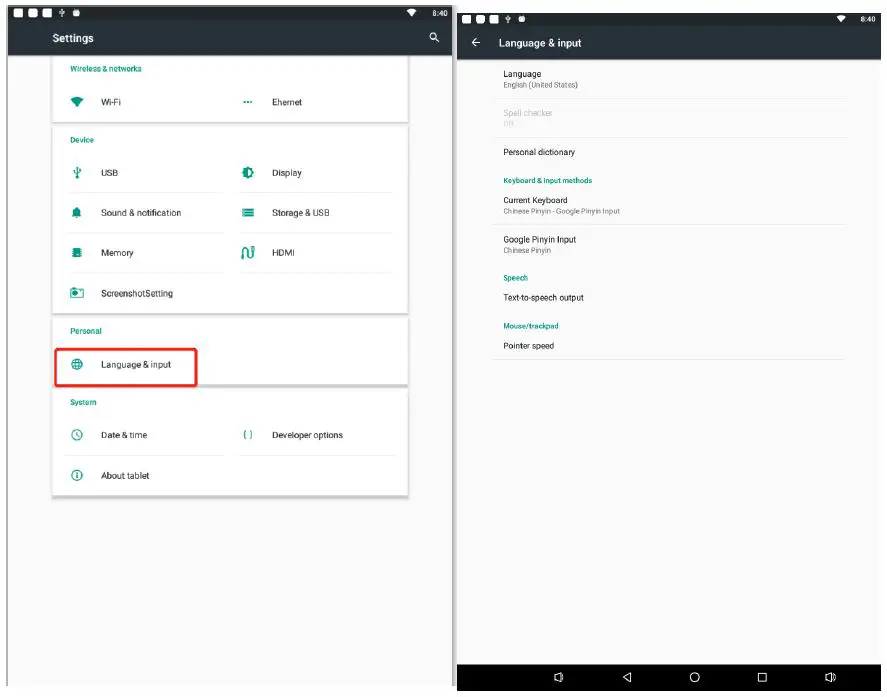Screen dimensions: 887x697
Task: Tap the Sound & notification bell icon
Action: [x=77, y=213]
